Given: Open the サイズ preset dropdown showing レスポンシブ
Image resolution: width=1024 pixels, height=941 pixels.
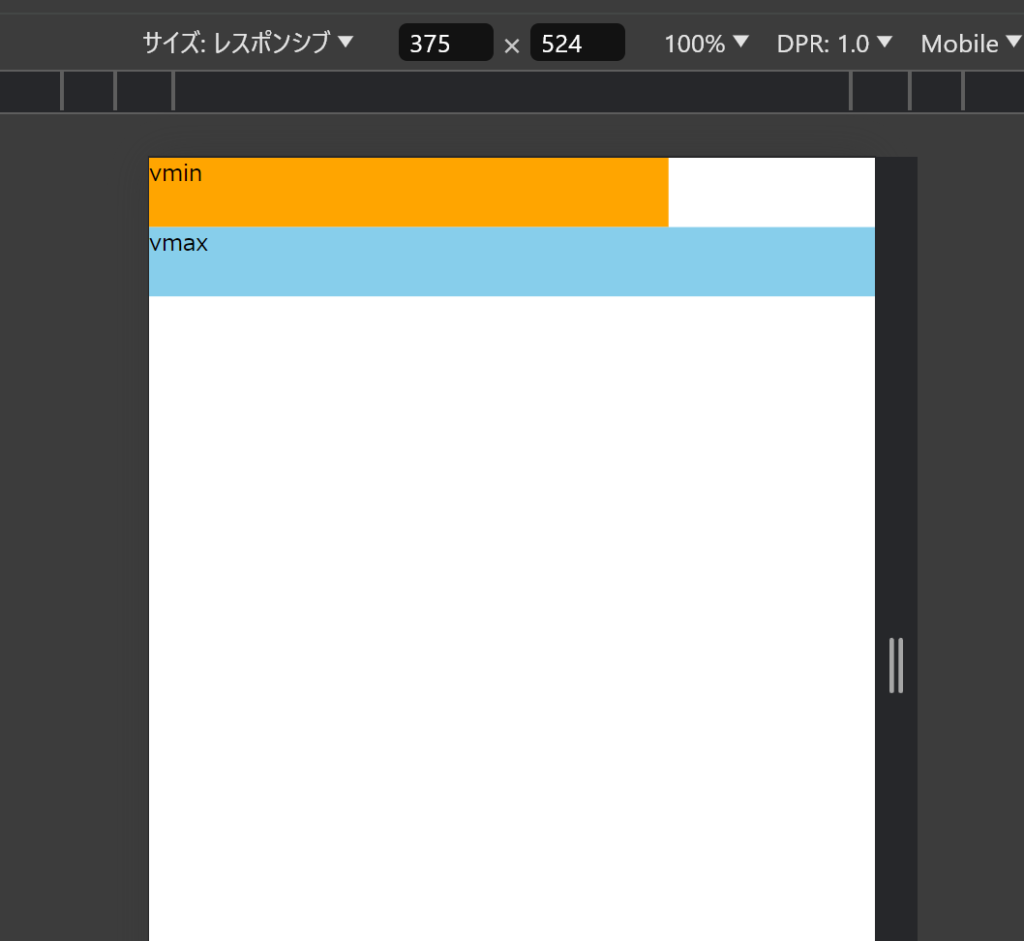Looking at the screenshot, I should point(244,43).
